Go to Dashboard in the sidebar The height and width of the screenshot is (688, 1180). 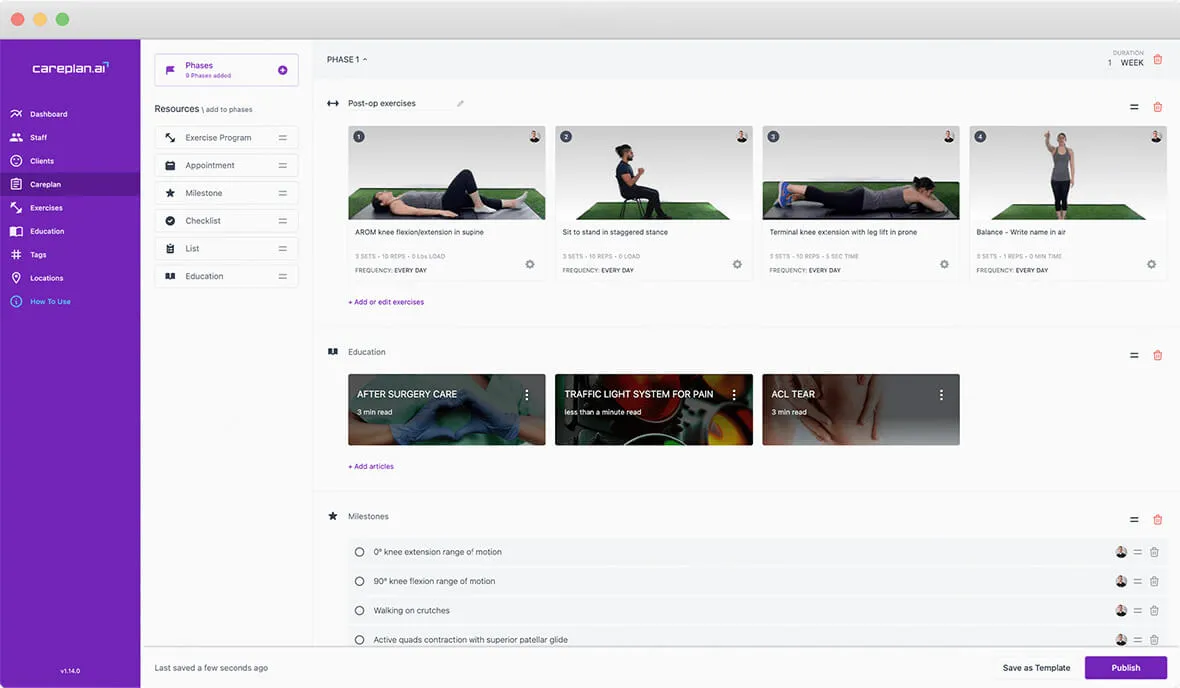click(48, 114)
